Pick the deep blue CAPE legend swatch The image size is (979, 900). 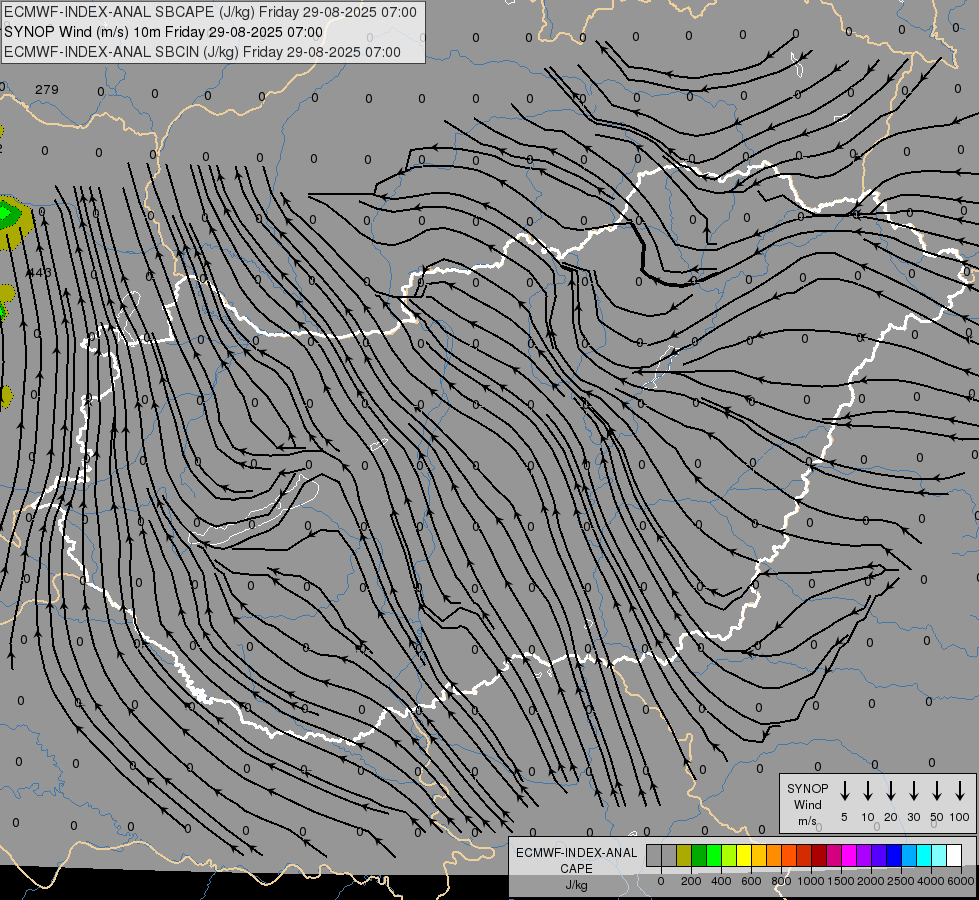coord(895,855)
